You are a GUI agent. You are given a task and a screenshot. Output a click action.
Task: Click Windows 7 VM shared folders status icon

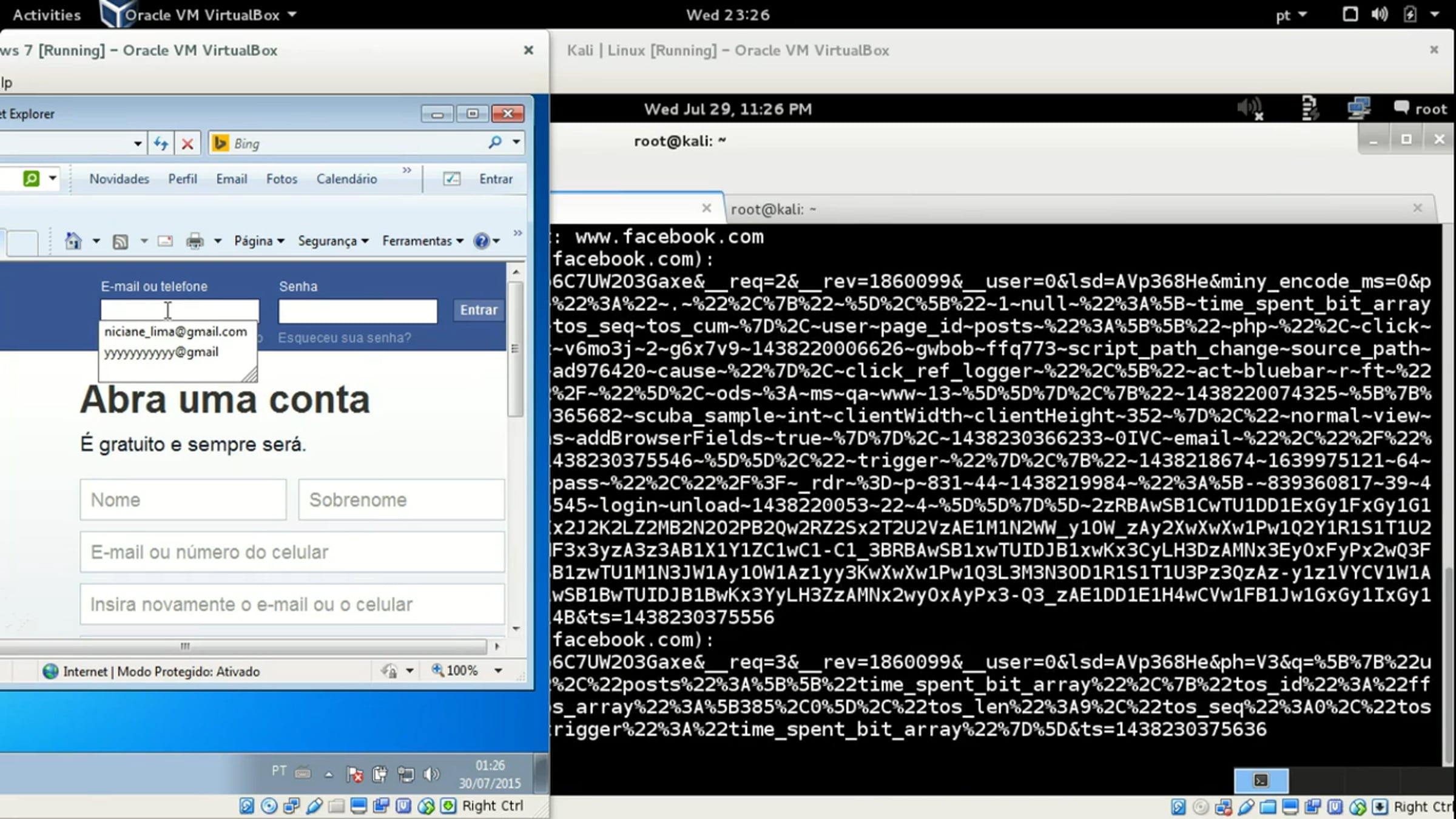click(x=337, y=806)
